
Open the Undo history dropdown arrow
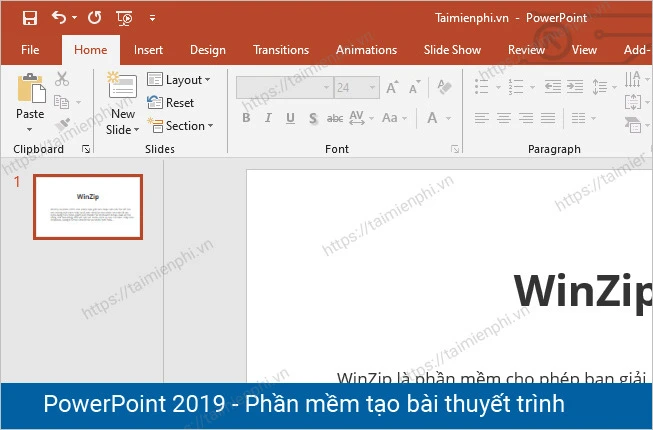75,18
